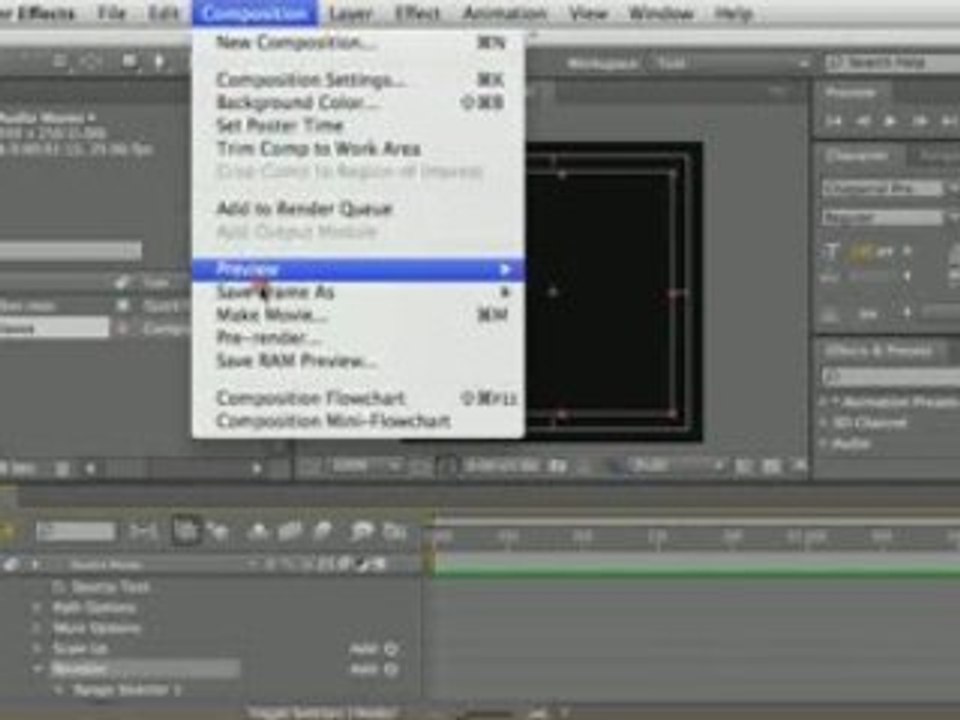Click timeline search field
This screenshot has height=720, width=960.
(x=76, y=531)
